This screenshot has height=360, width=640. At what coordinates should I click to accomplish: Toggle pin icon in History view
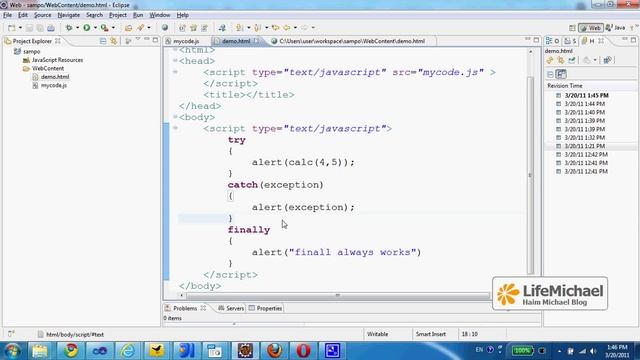[572, 60]
